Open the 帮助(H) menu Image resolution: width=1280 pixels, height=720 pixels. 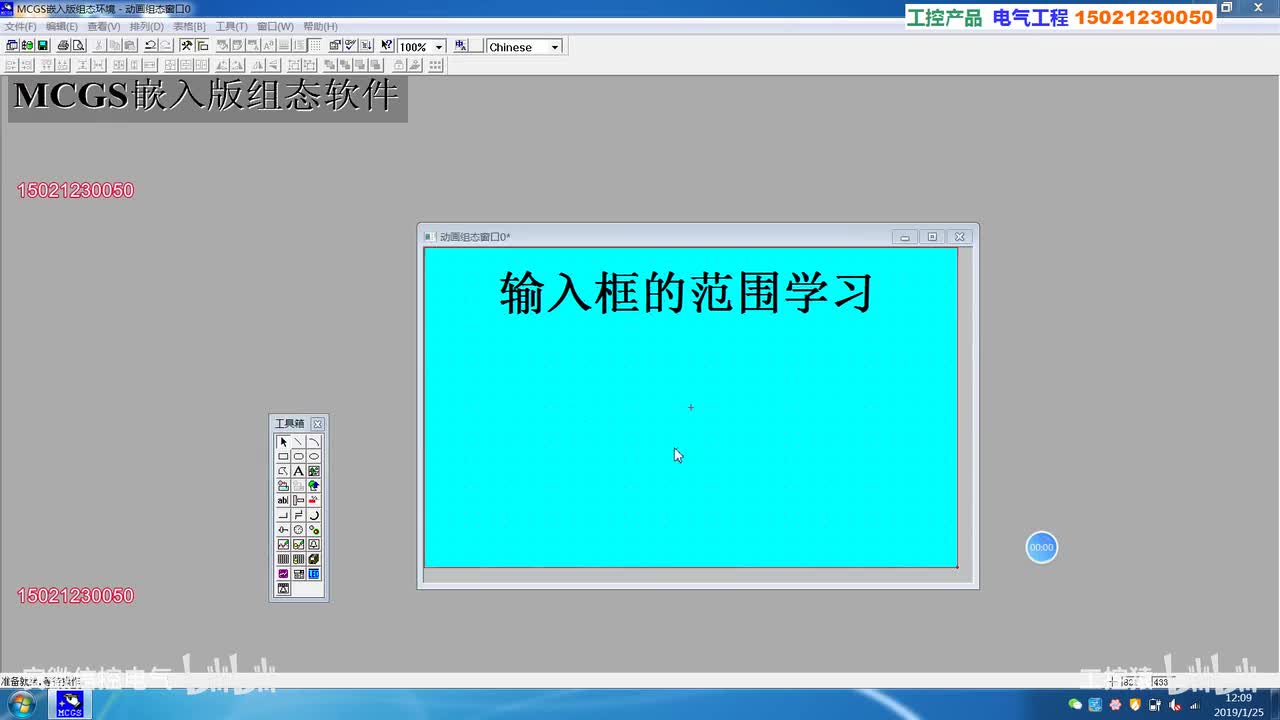[320, 26]
